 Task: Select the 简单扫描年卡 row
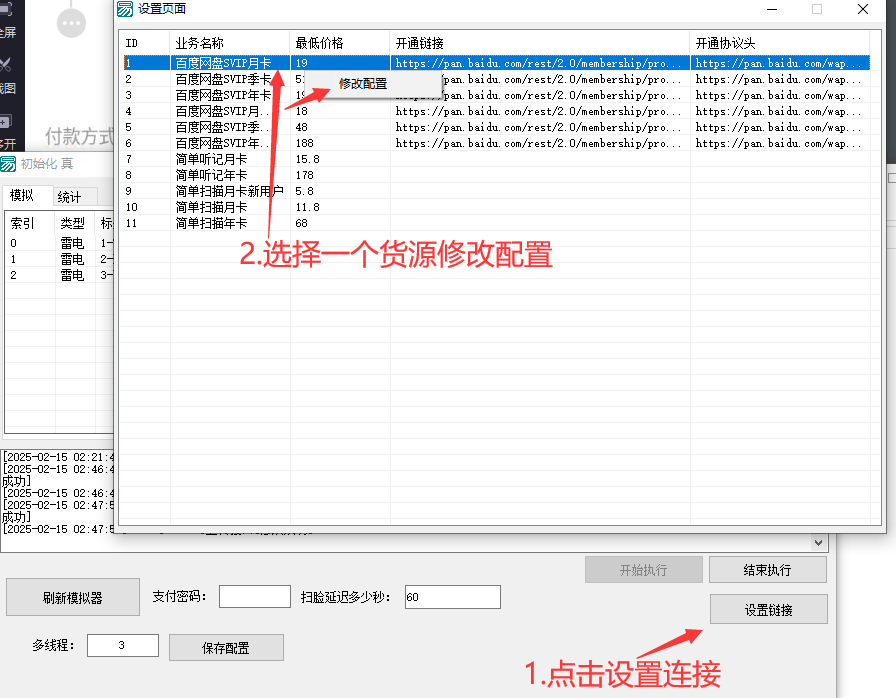click(x=497, y=223)
